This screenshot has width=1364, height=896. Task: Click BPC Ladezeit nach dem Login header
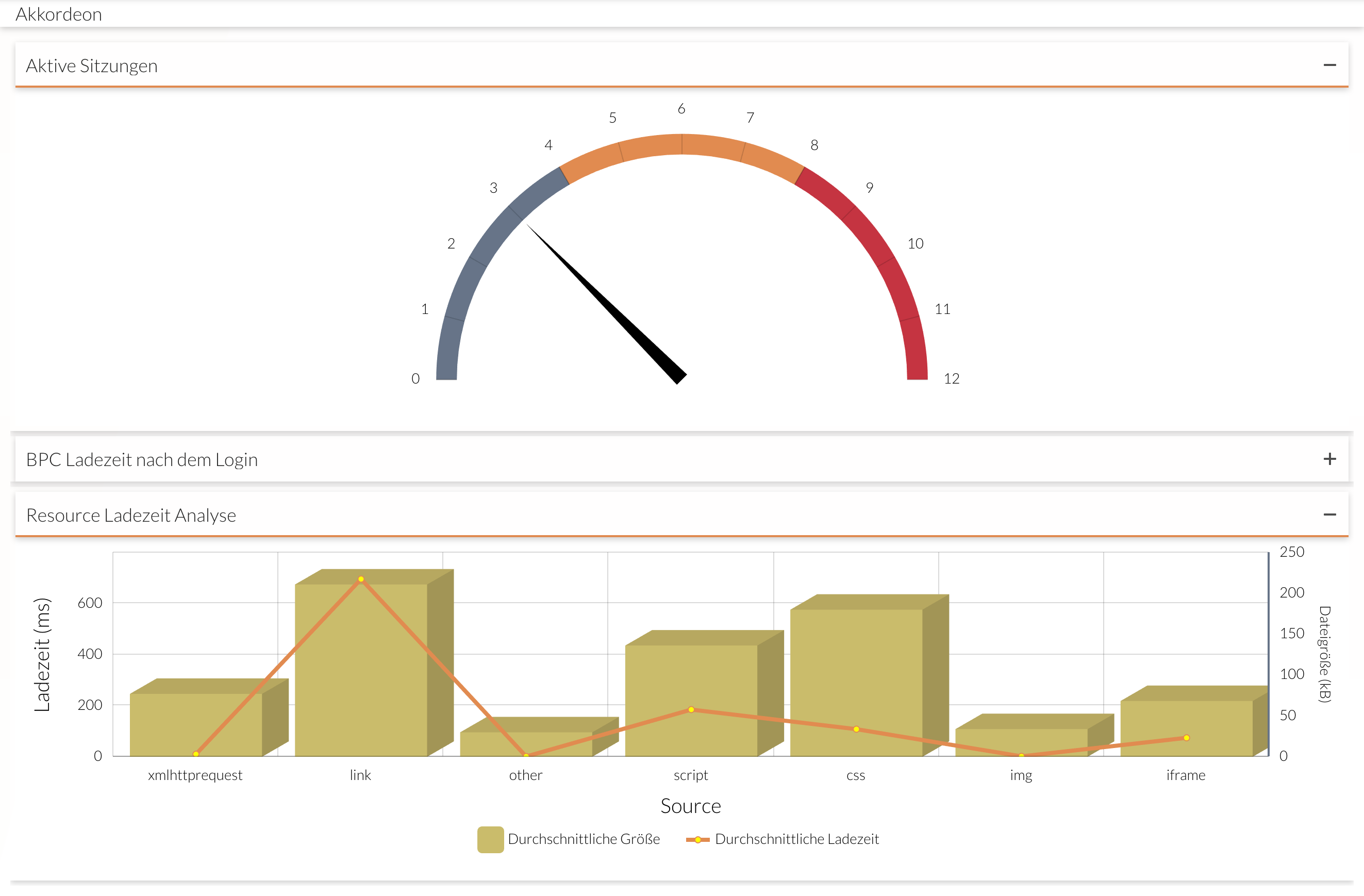coord(142,460)
